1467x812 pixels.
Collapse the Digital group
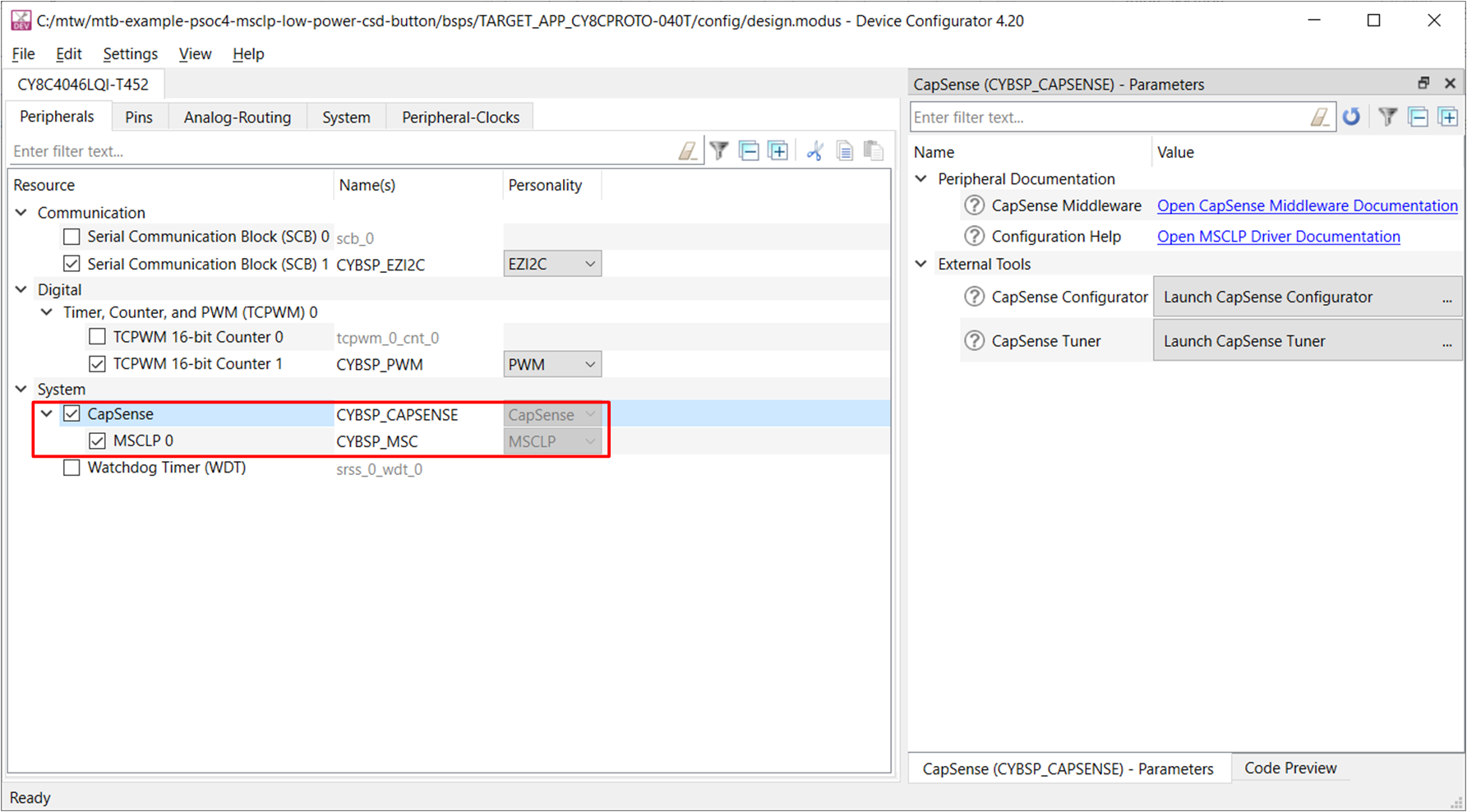21,289
